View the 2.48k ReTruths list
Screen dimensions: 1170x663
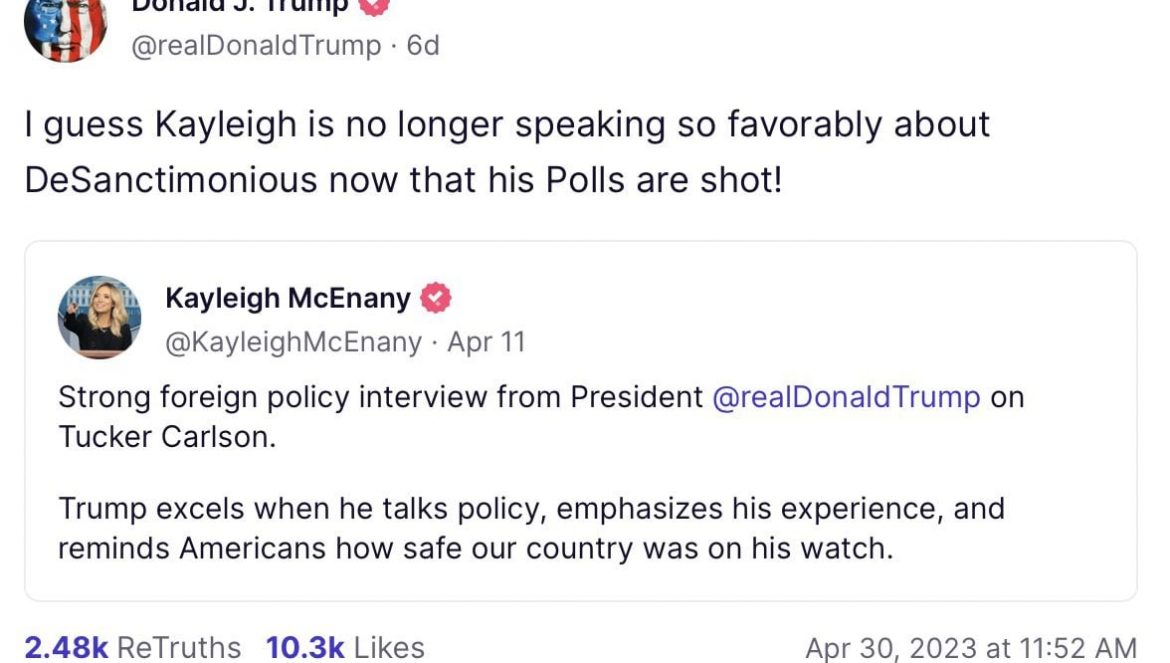point(132,647)
